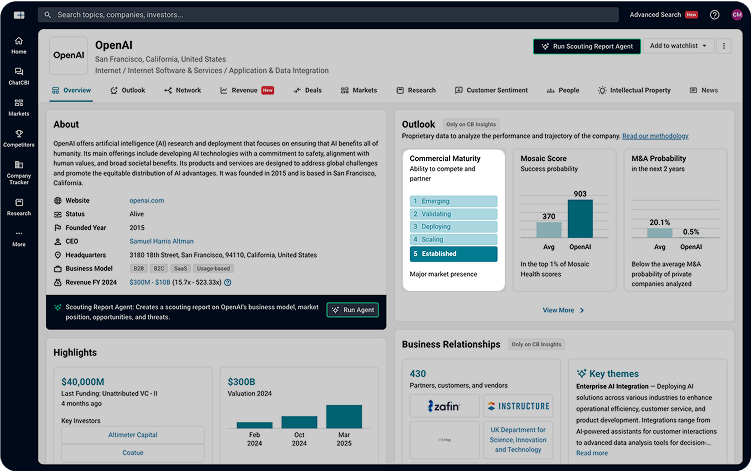Click the Markets sidebar icon
The width and height of the screenshot is (751, 471).
18,106
